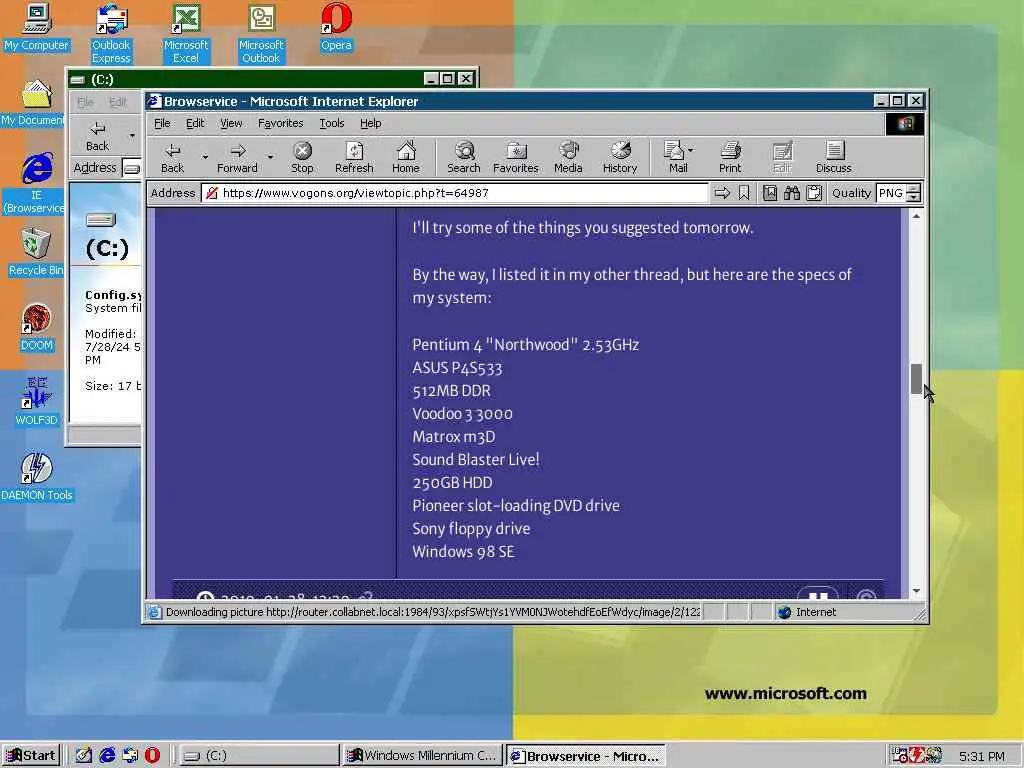Open the Favorites menu
Screen dimensions: 1024x768
tap(280, 123)
